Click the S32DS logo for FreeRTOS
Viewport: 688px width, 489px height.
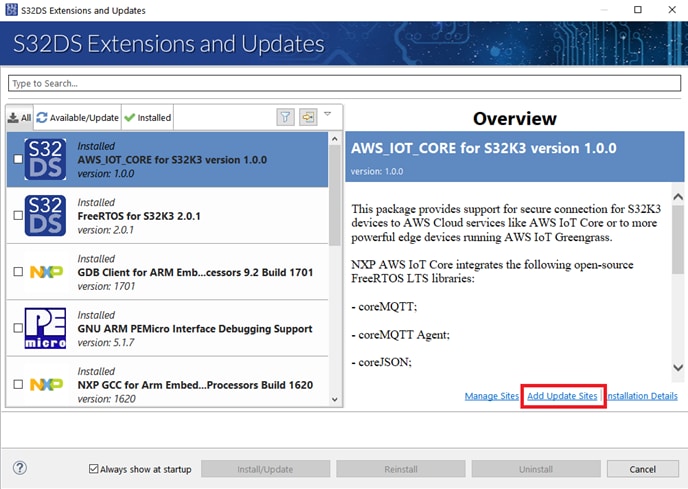[45, 215]
